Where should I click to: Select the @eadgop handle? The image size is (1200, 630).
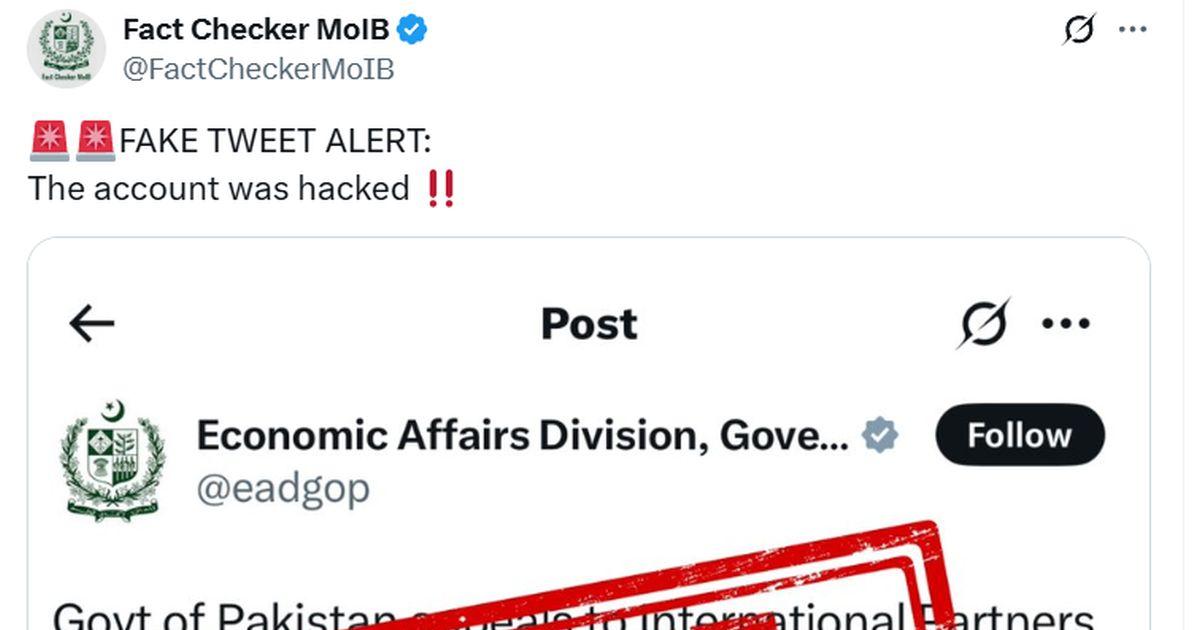click(283, 489)
